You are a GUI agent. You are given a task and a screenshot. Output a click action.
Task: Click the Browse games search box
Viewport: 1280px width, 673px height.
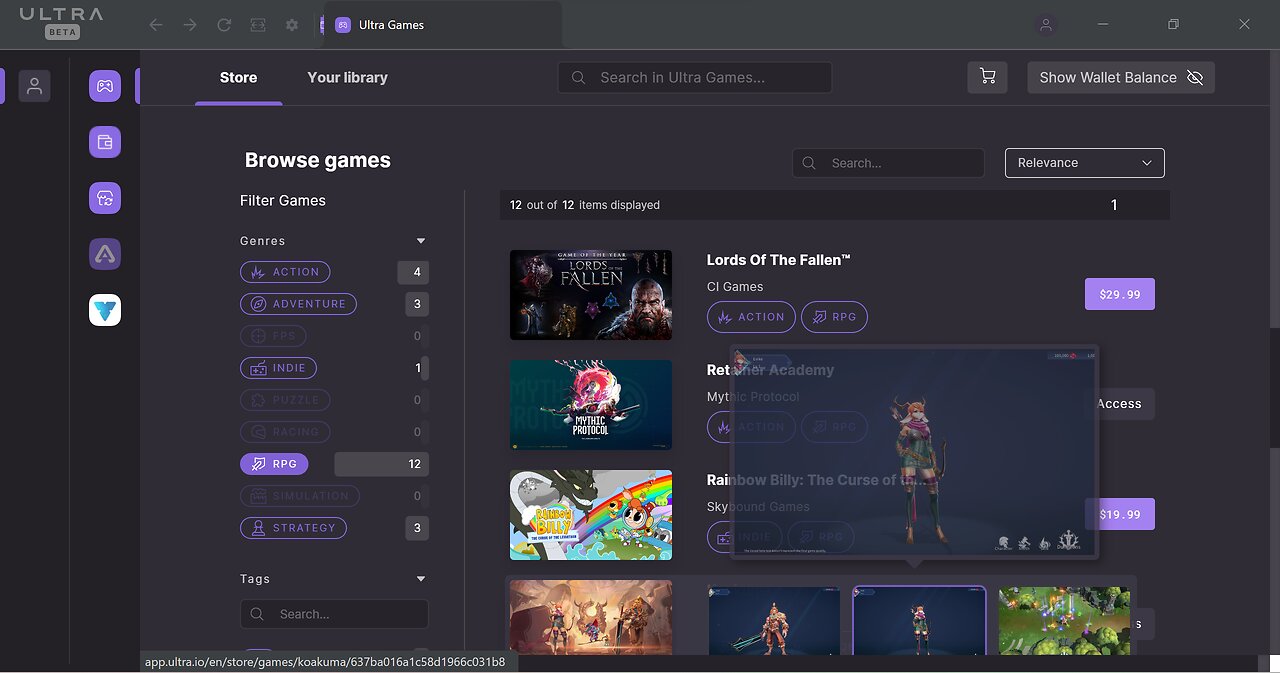click(888, 163)
